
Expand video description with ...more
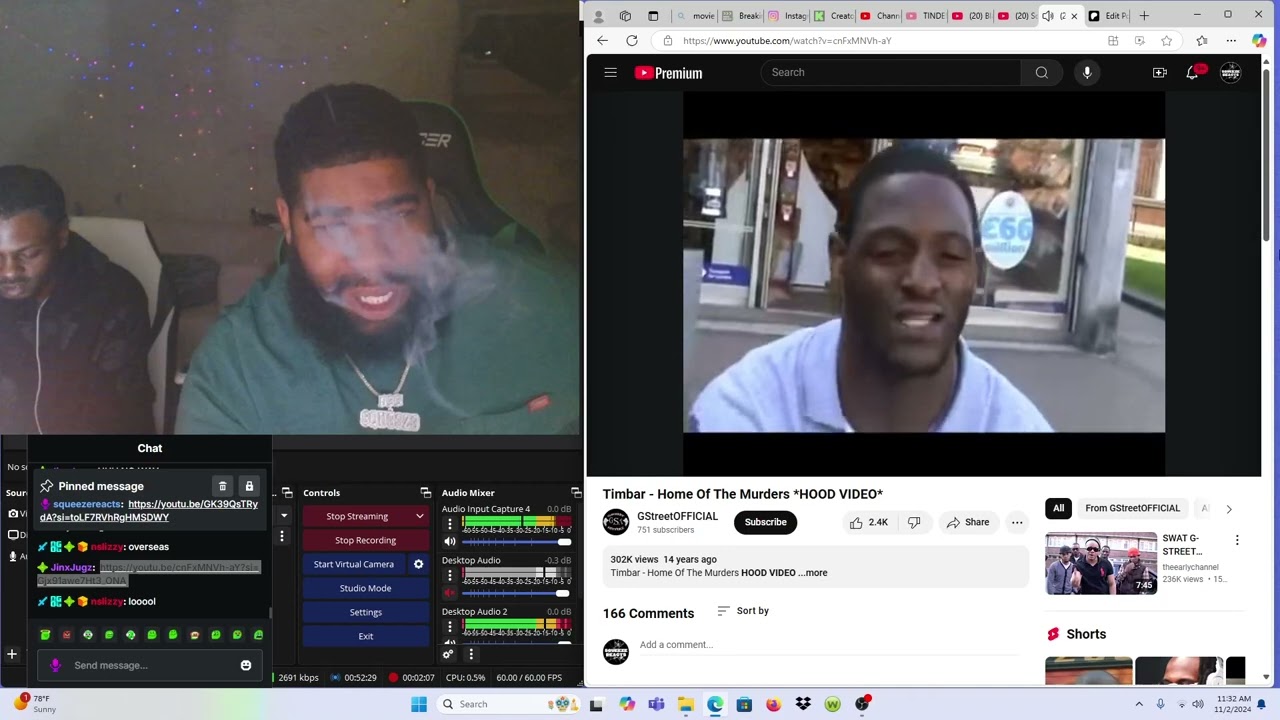click(815, 573)
